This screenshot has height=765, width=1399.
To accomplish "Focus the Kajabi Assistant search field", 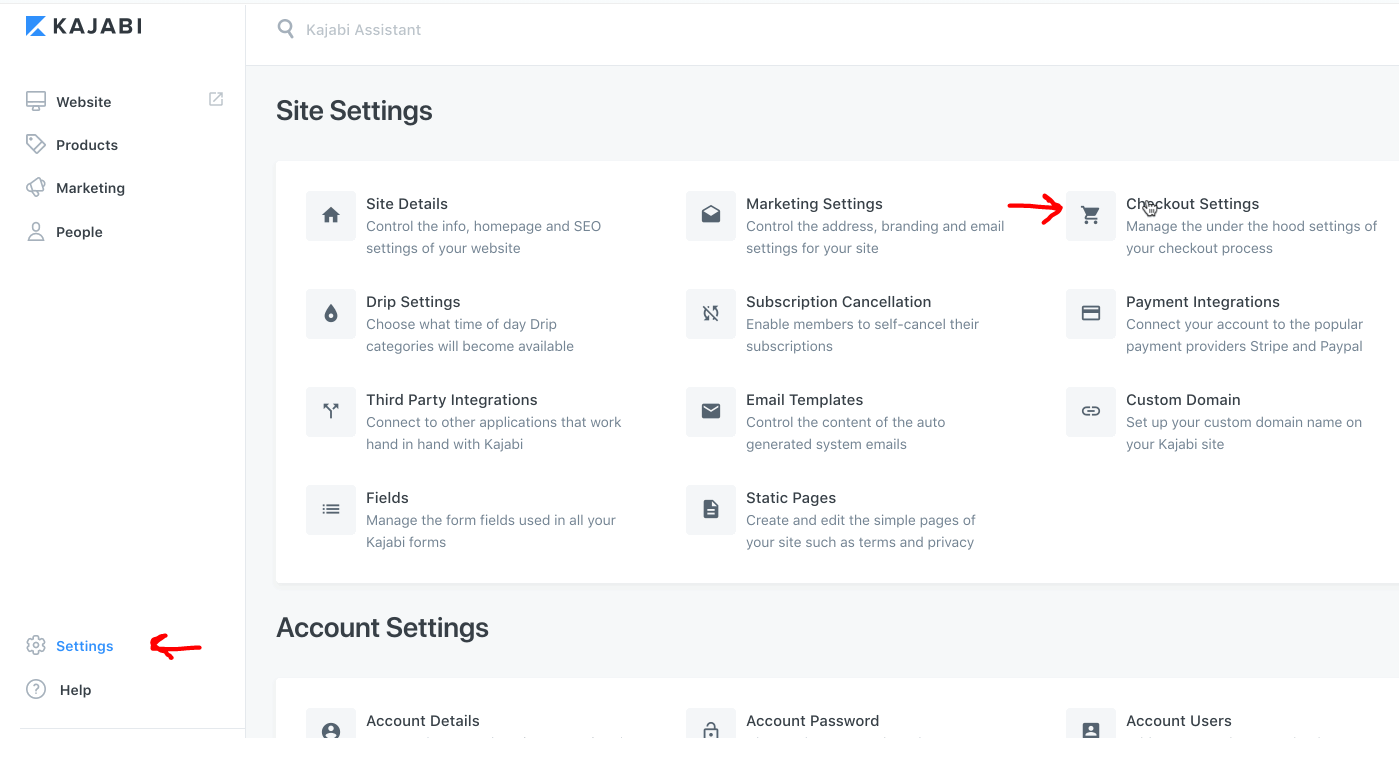I will coord(364,30).
